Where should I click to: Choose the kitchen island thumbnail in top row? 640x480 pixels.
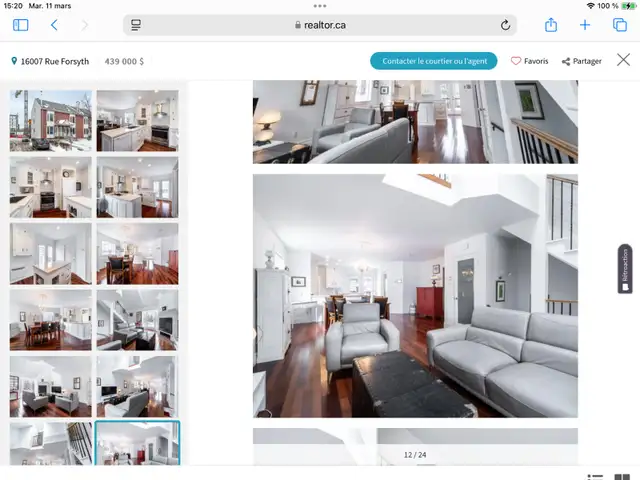coord(137,121)
